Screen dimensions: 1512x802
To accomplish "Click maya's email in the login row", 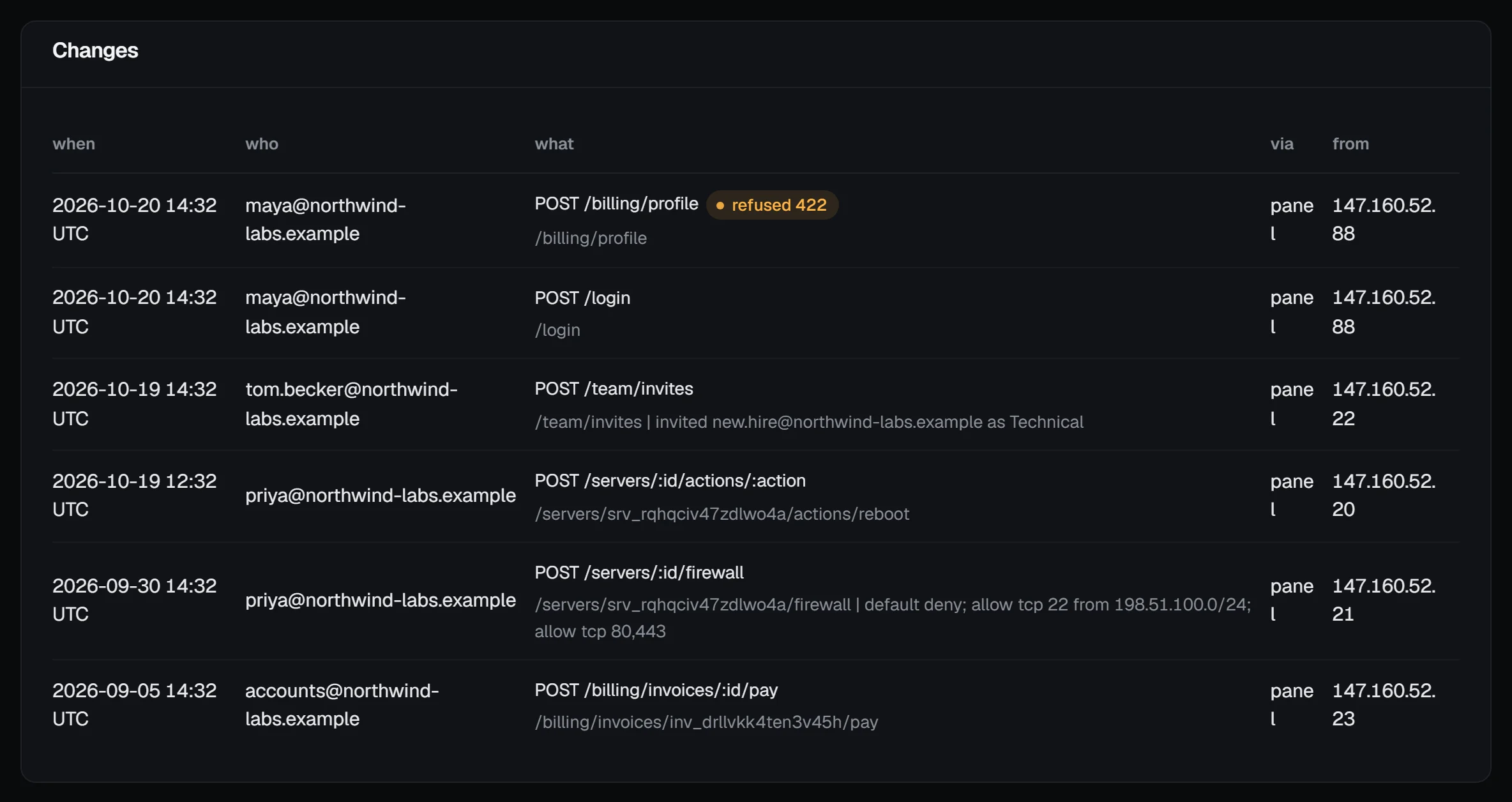I will click(x=326, y=312).
